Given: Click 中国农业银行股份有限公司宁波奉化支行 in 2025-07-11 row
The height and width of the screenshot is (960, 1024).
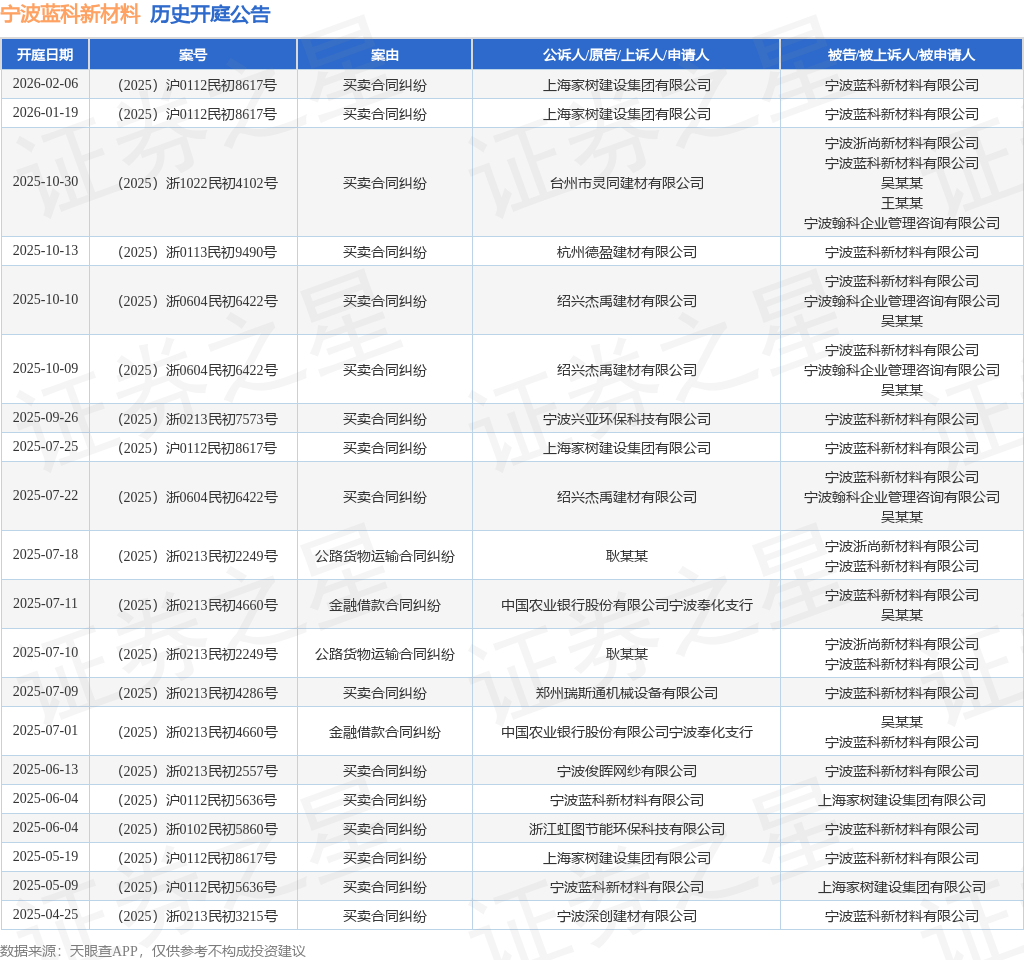Looking at the screenshot, I should click(627, 605).
